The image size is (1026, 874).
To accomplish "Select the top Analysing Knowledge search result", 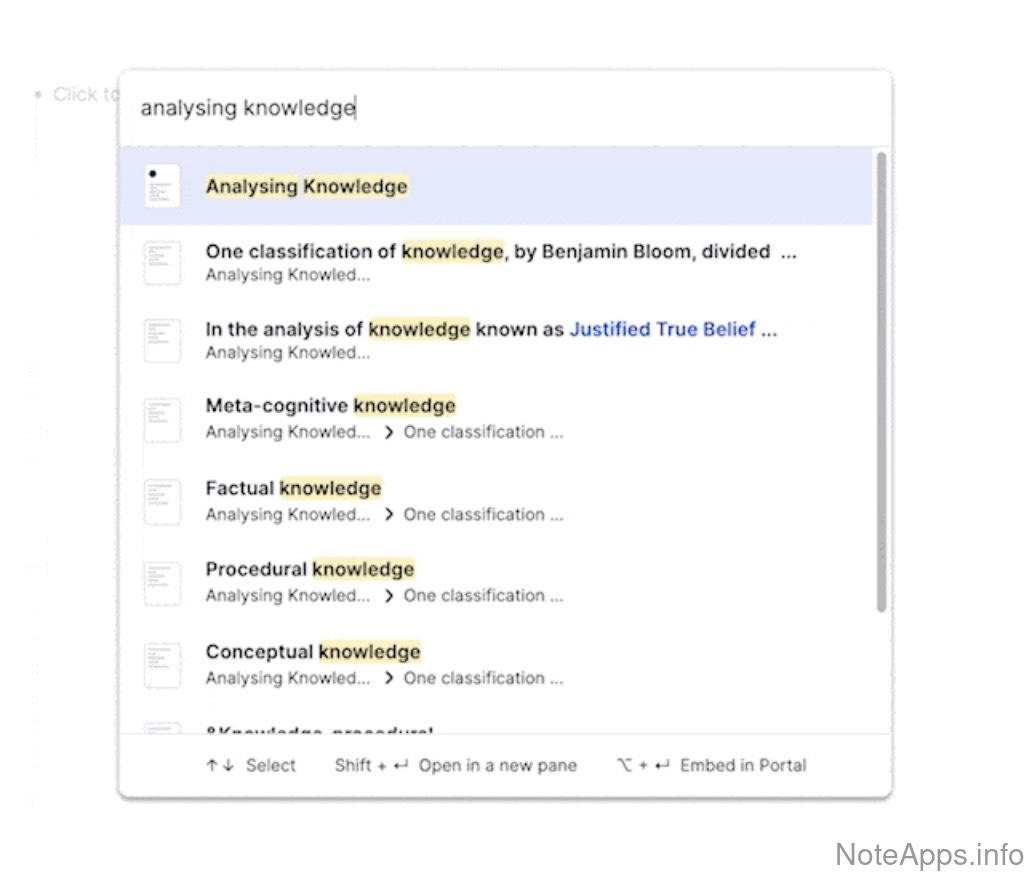I will click(306, 186).
